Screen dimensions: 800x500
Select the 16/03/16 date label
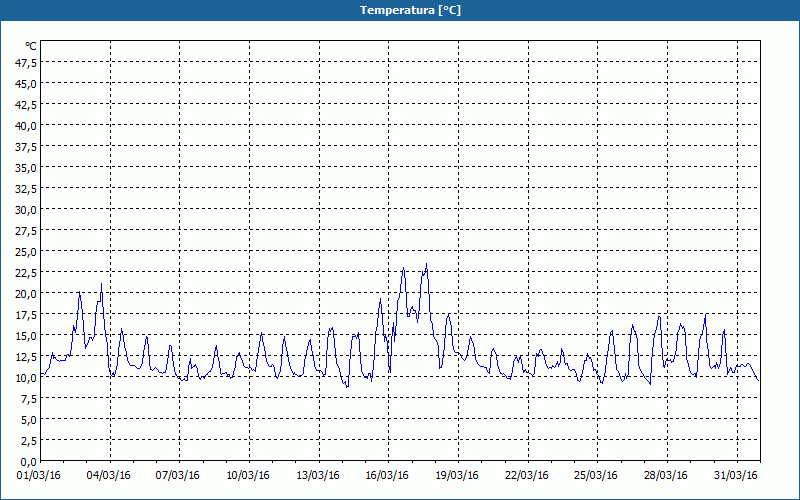[x=387, y=476]
